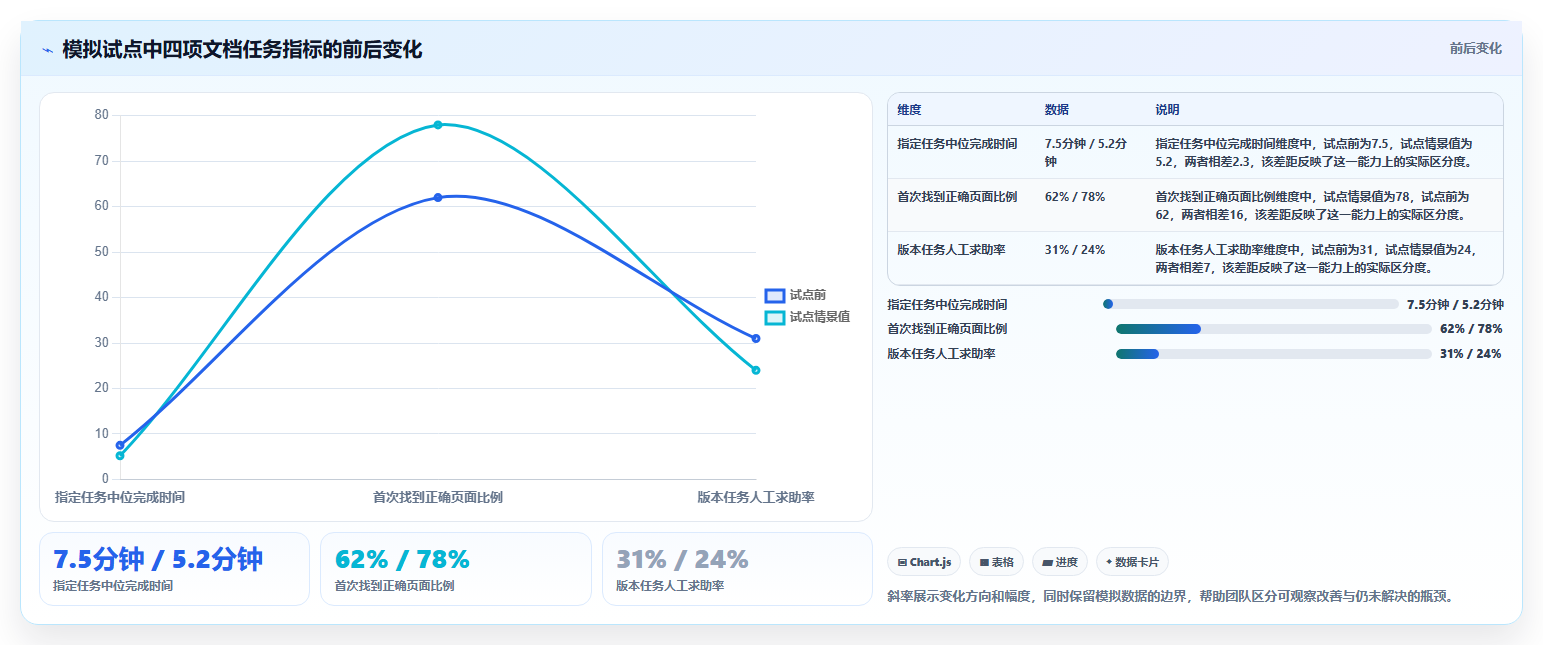Click the 版本任务人工求助率 progress bar
This screenshot has height=645, width=1543.
coord(1273,354)
